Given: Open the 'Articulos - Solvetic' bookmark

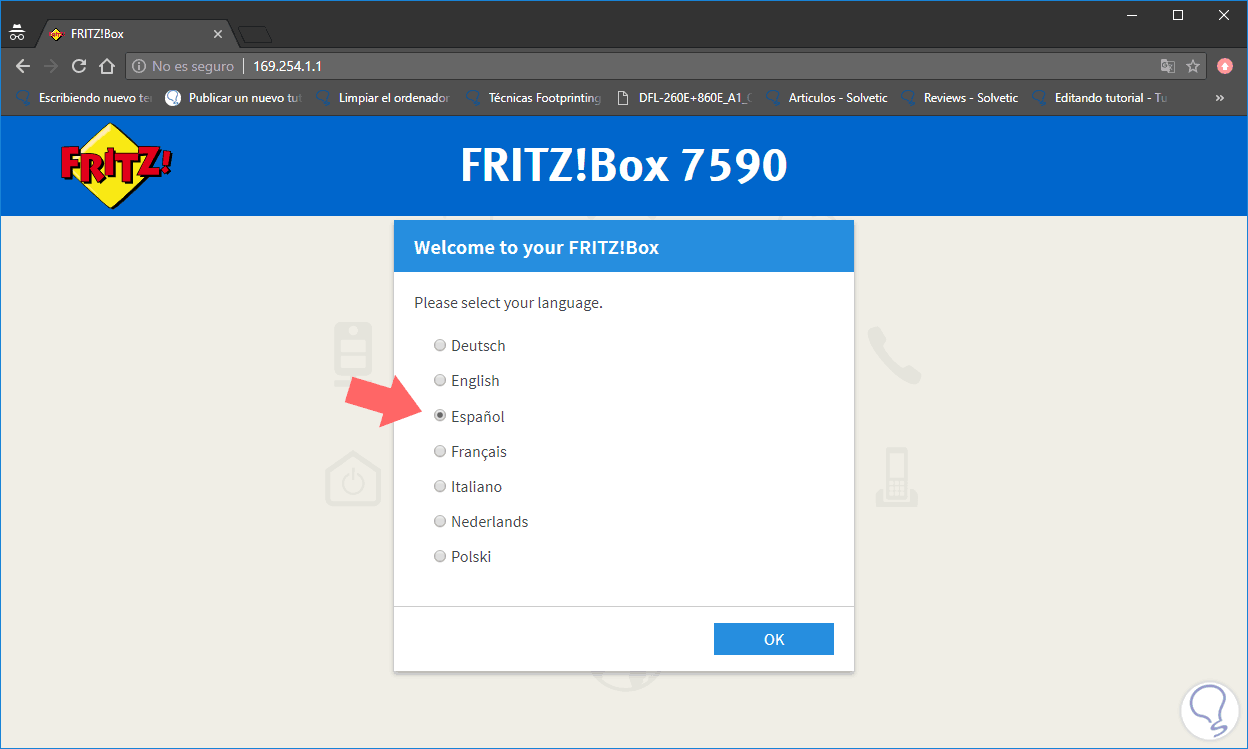Looking at the screenshot, I should click(x=827, y=98).
